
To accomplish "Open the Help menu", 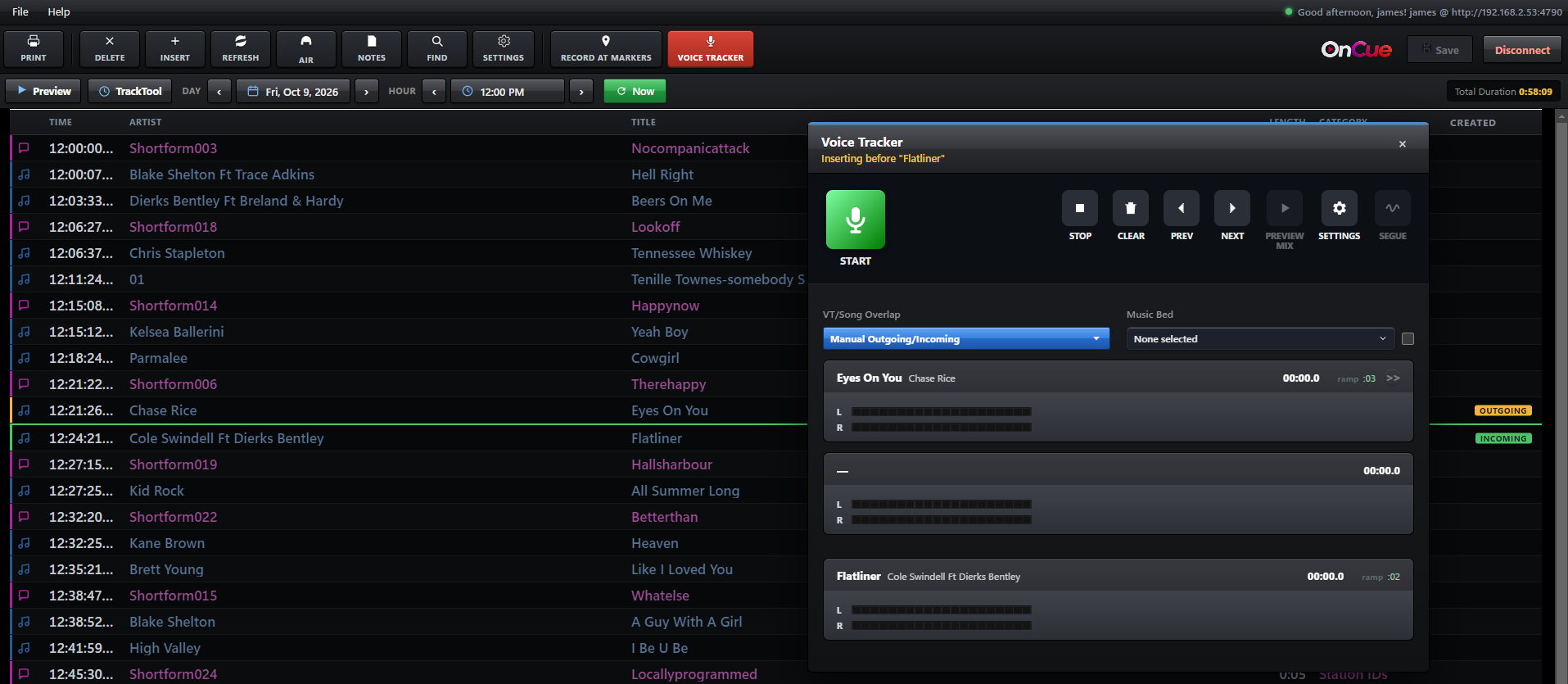I will pyautogui.click(x=59, y=11).
